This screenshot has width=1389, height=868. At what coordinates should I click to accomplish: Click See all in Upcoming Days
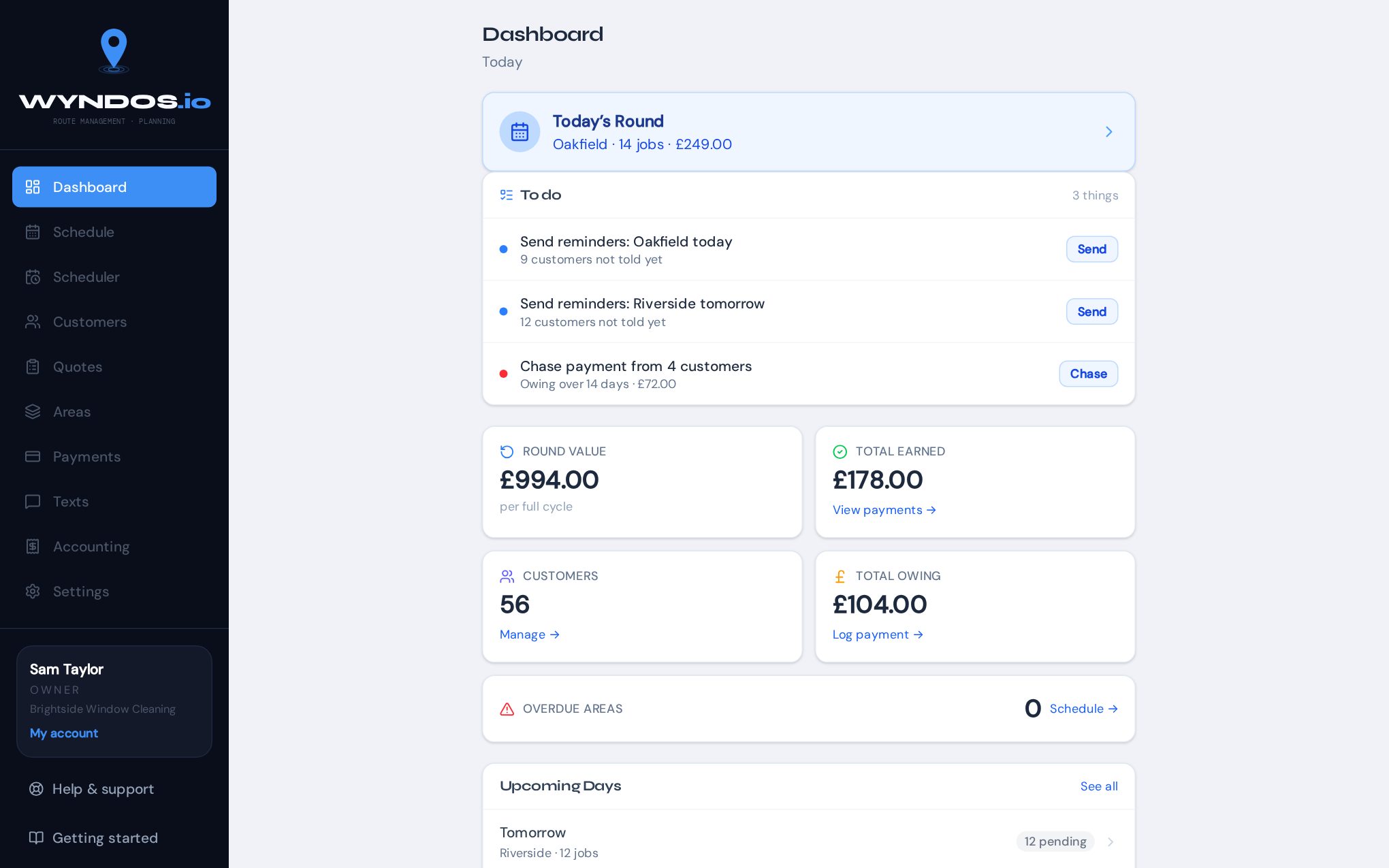pos(1099,786)
